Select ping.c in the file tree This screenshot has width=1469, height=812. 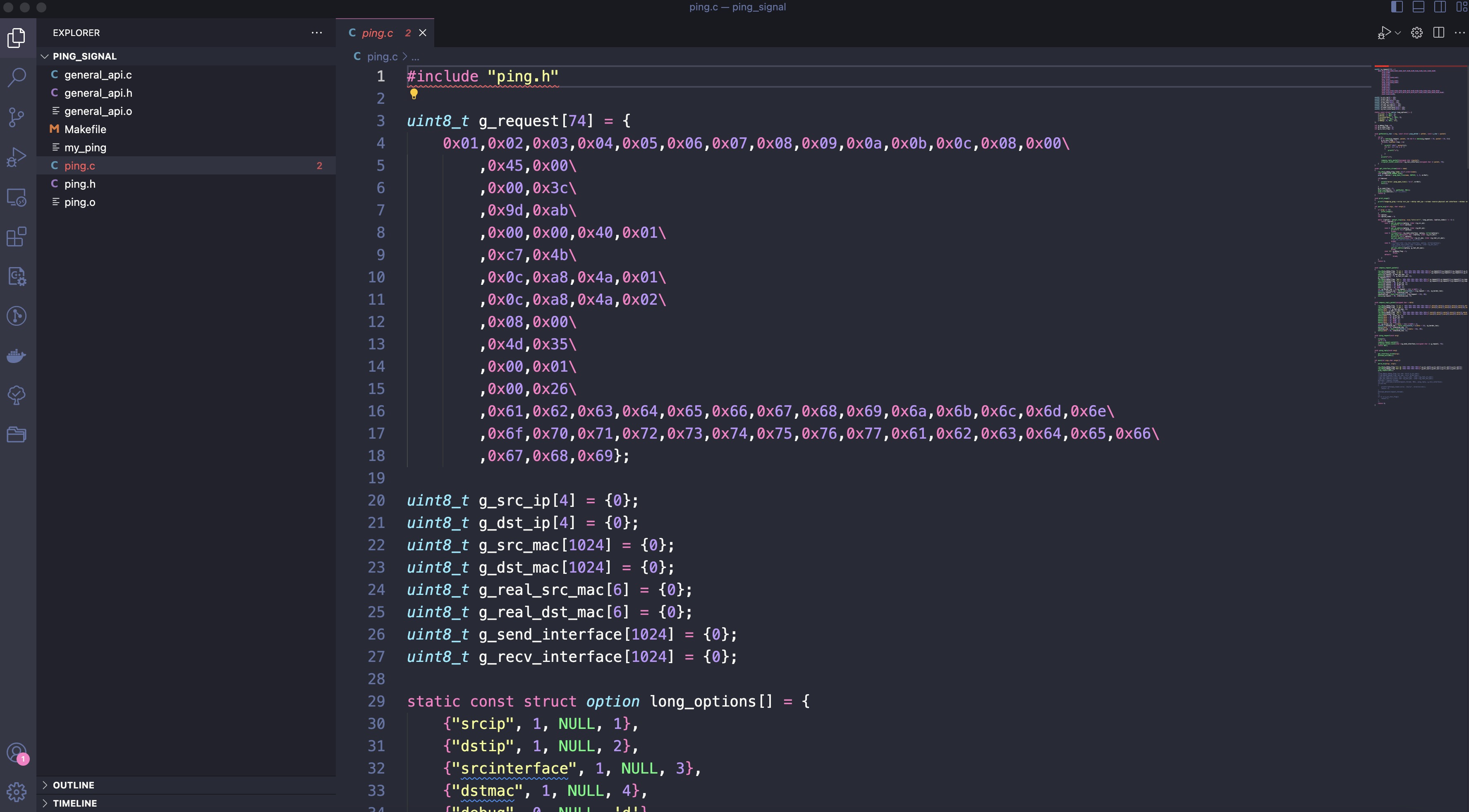[186, 165]
